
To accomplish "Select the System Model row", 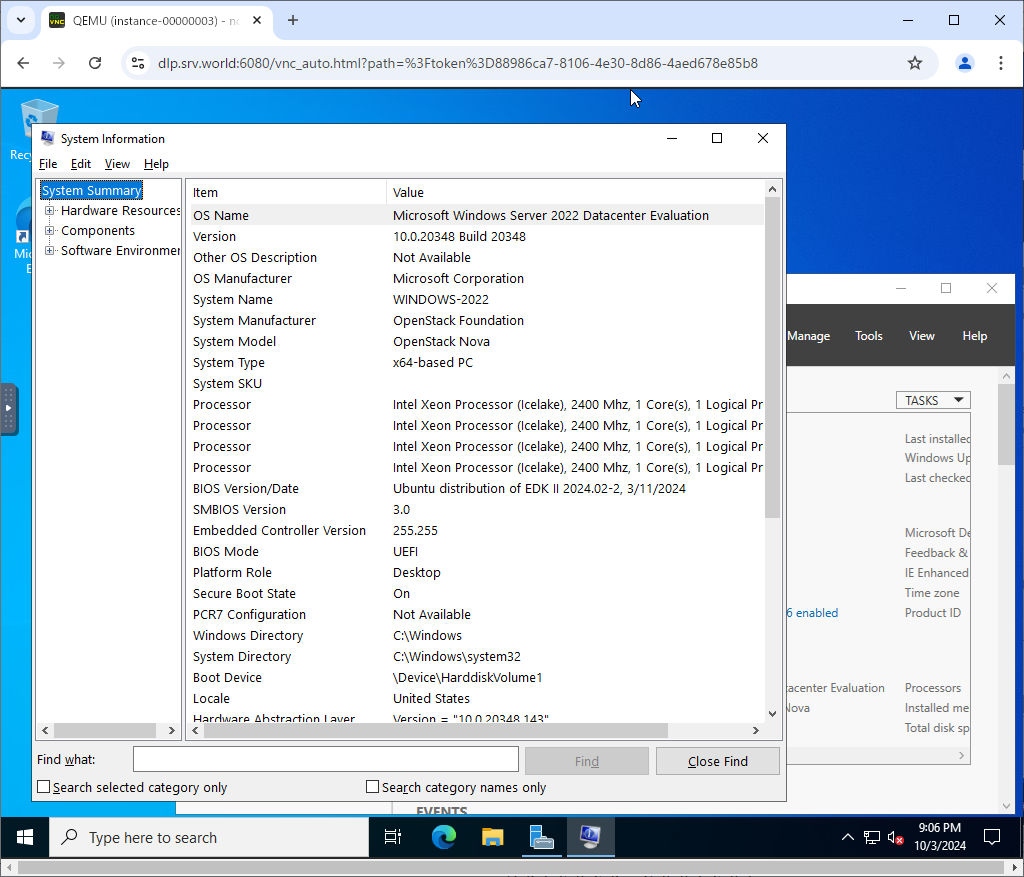I will [x=477, y=342].
